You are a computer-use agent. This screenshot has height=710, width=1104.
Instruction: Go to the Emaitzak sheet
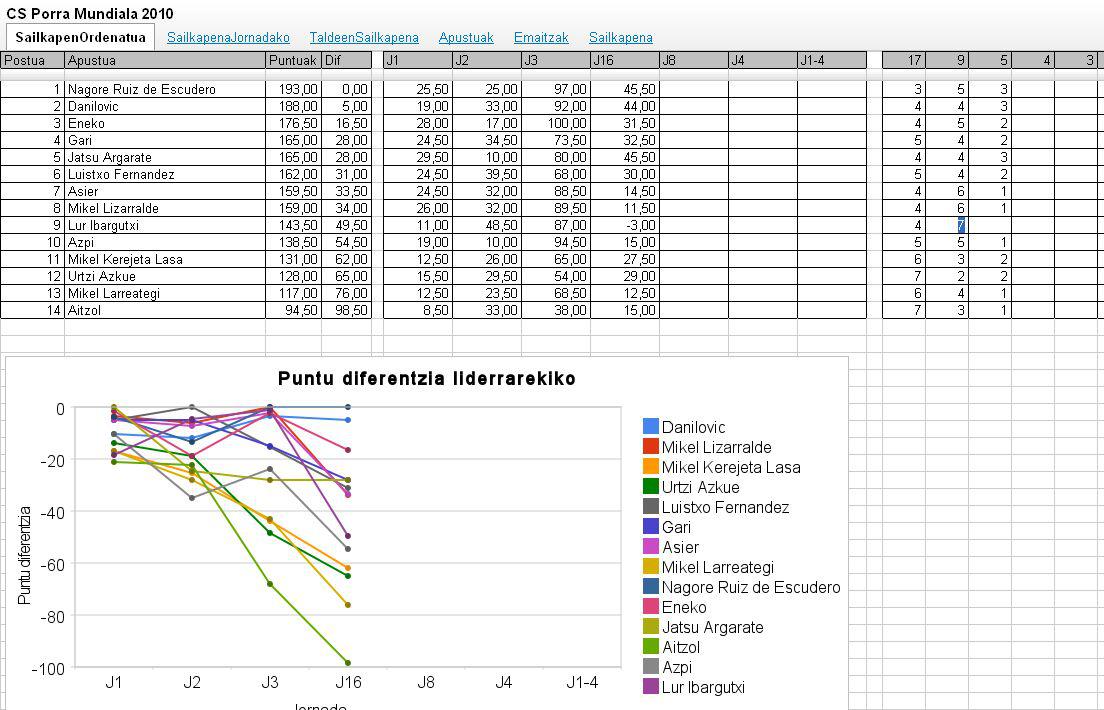[x=541, y=37]
